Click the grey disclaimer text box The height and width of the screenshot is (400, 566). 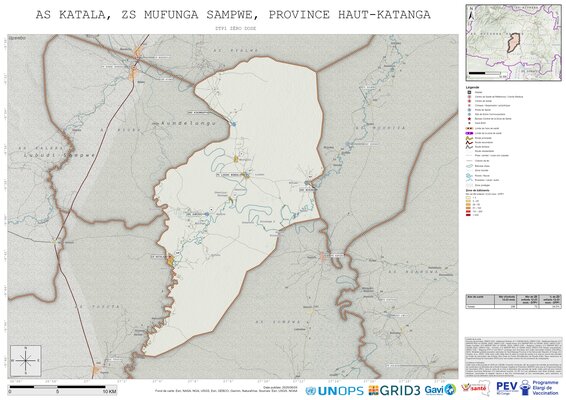point(513,357)
